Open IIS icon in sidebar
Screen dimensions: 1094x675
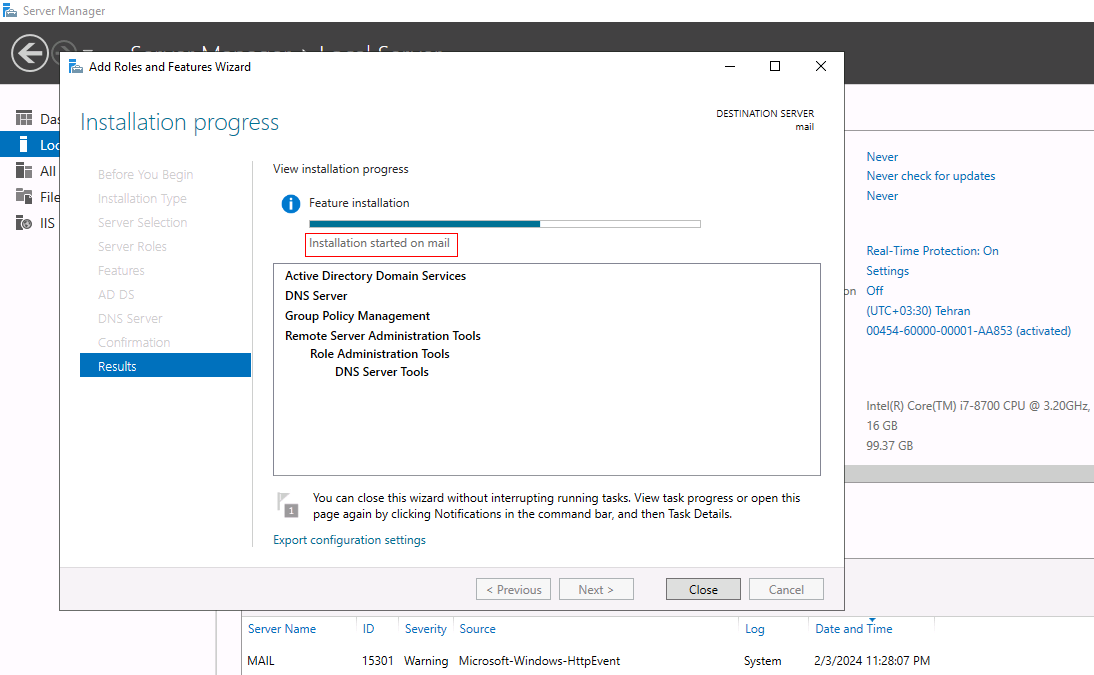pos(24,223)
